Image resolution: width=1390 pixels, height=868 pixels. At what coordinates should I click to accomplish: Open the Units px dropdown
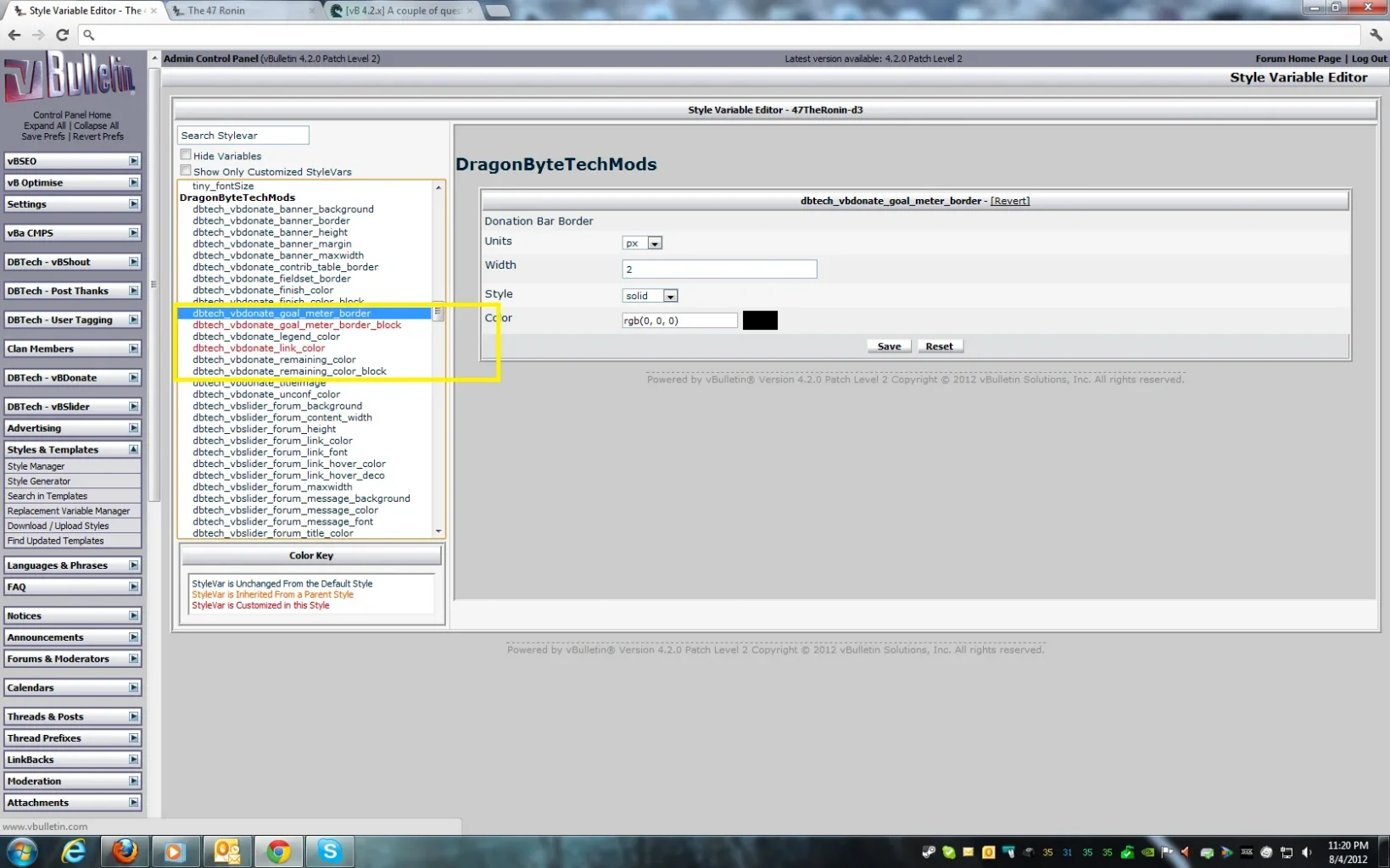pos(643,243)
